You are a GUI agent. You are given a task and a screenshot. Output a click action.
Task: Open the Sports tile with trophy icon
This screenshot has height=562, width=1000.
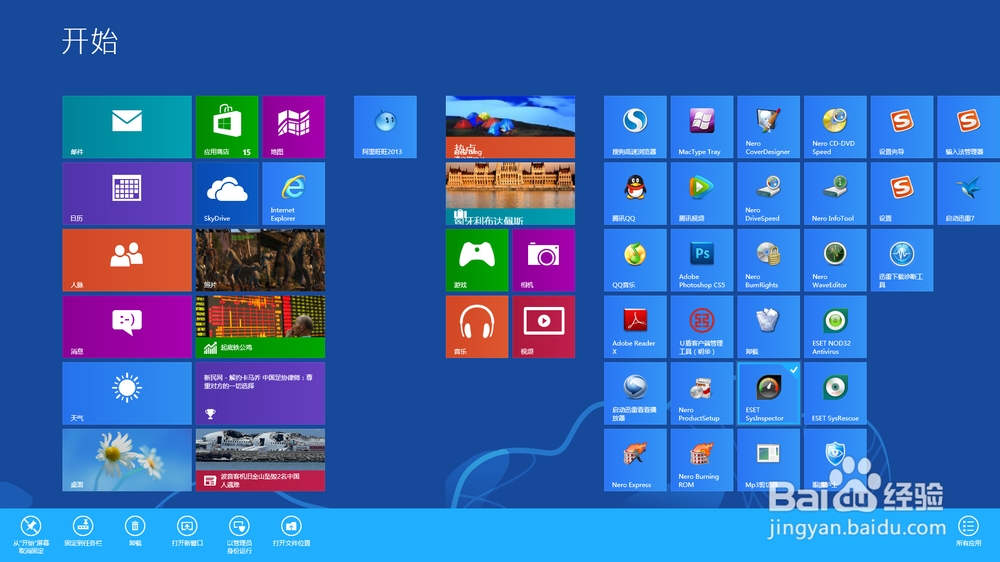[x=260, y=394]
